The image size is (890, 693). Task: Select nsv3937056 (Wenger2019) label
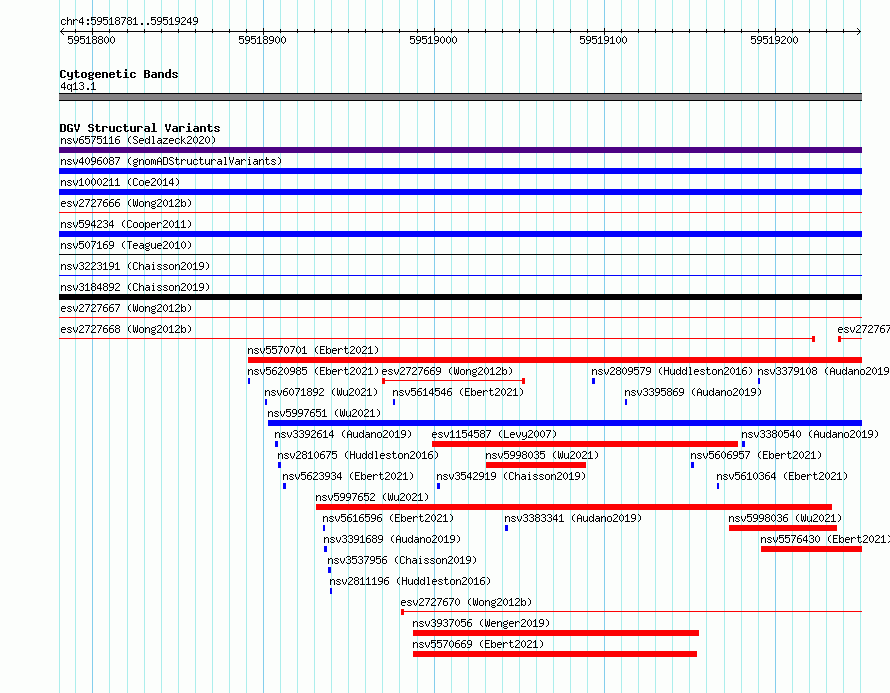tap(481, 623)
